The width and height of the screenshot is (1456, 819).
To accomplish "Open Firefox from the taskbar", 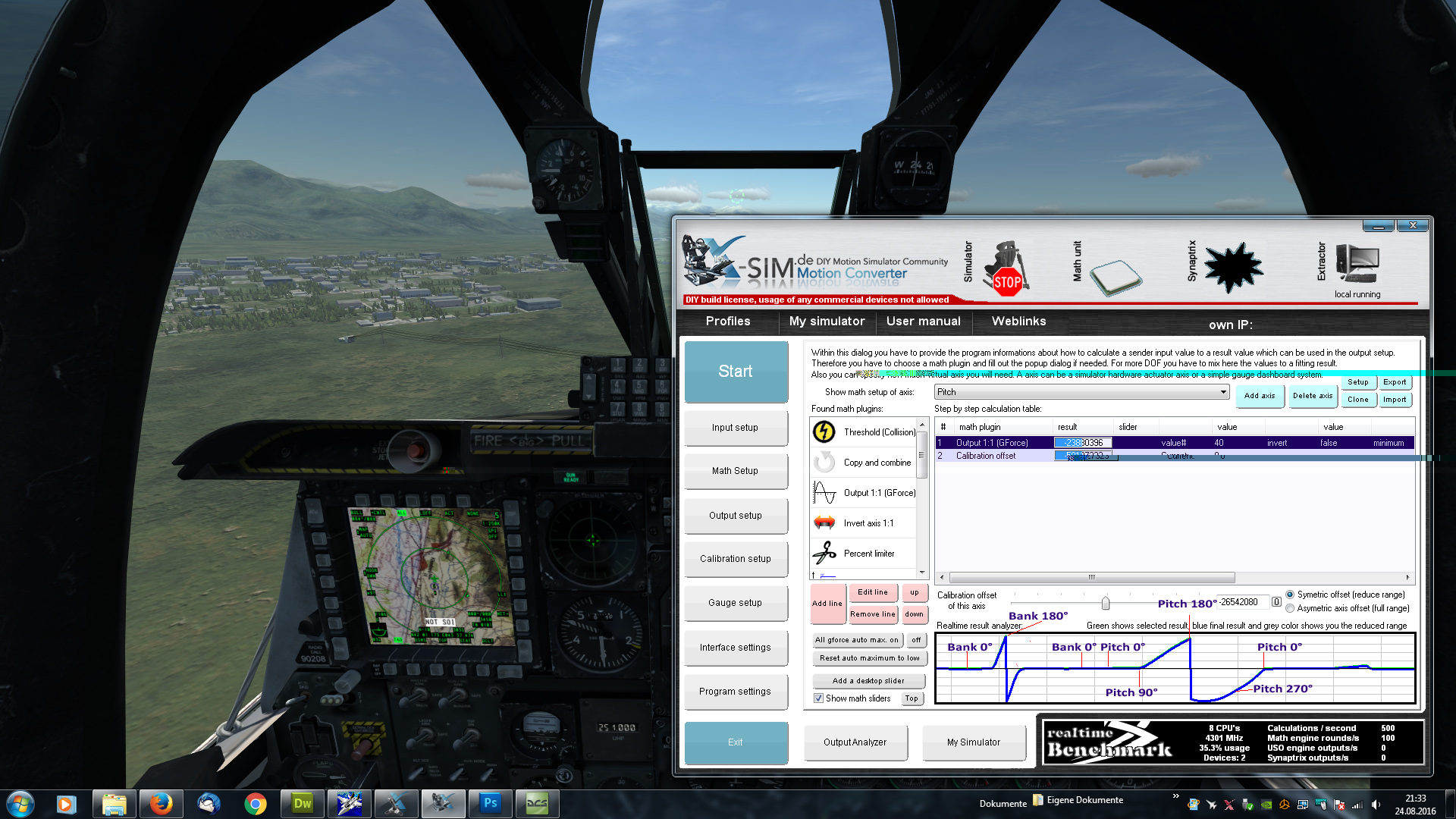I will (160, 803).
